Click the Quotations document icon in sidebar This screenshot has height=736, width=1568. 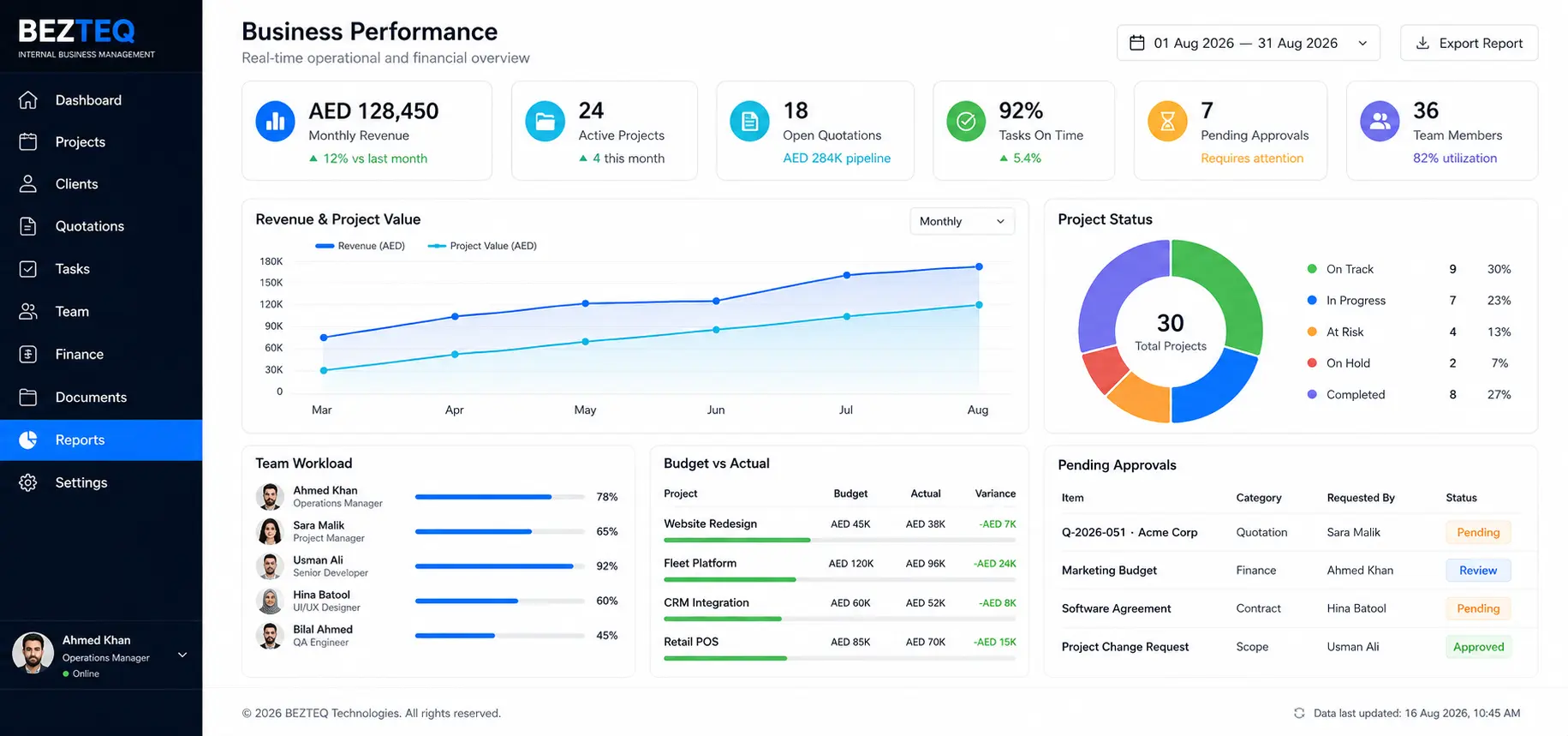(28, 226)
